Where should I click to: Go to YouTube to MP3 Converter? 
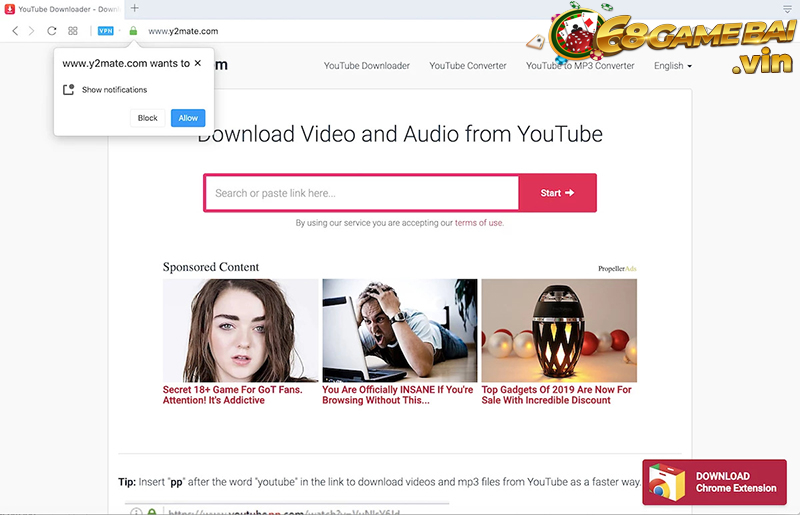tap(580, 66)
